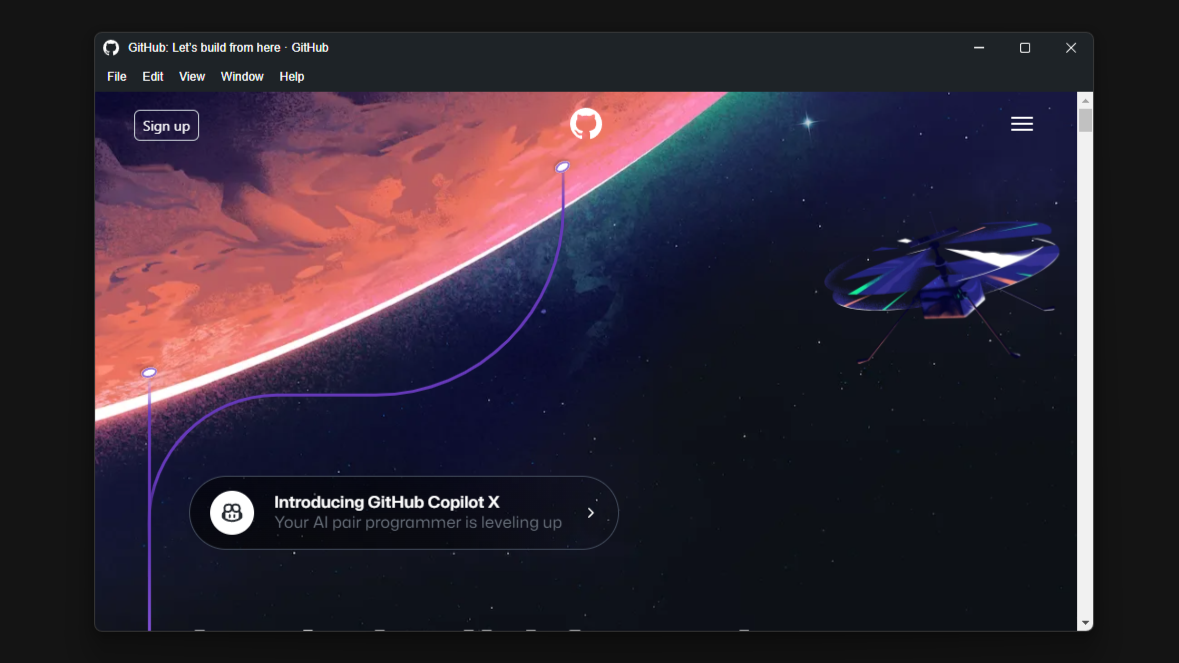Open the Introducing GitHub Copilot X link
1179x663 pixels.
[404, 513]
